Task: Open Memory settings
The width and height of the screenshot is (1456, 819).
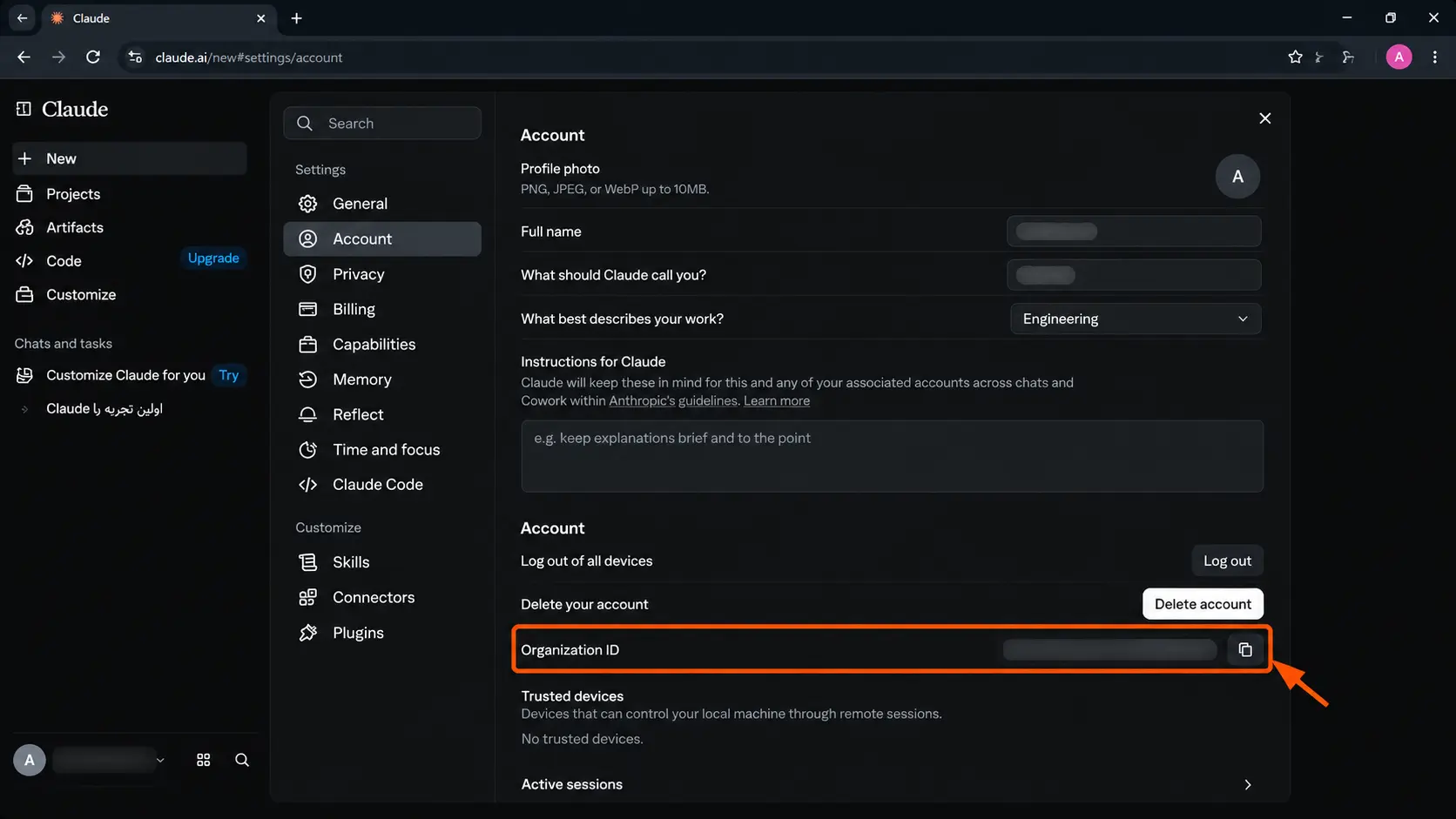Action: point(382,379)
